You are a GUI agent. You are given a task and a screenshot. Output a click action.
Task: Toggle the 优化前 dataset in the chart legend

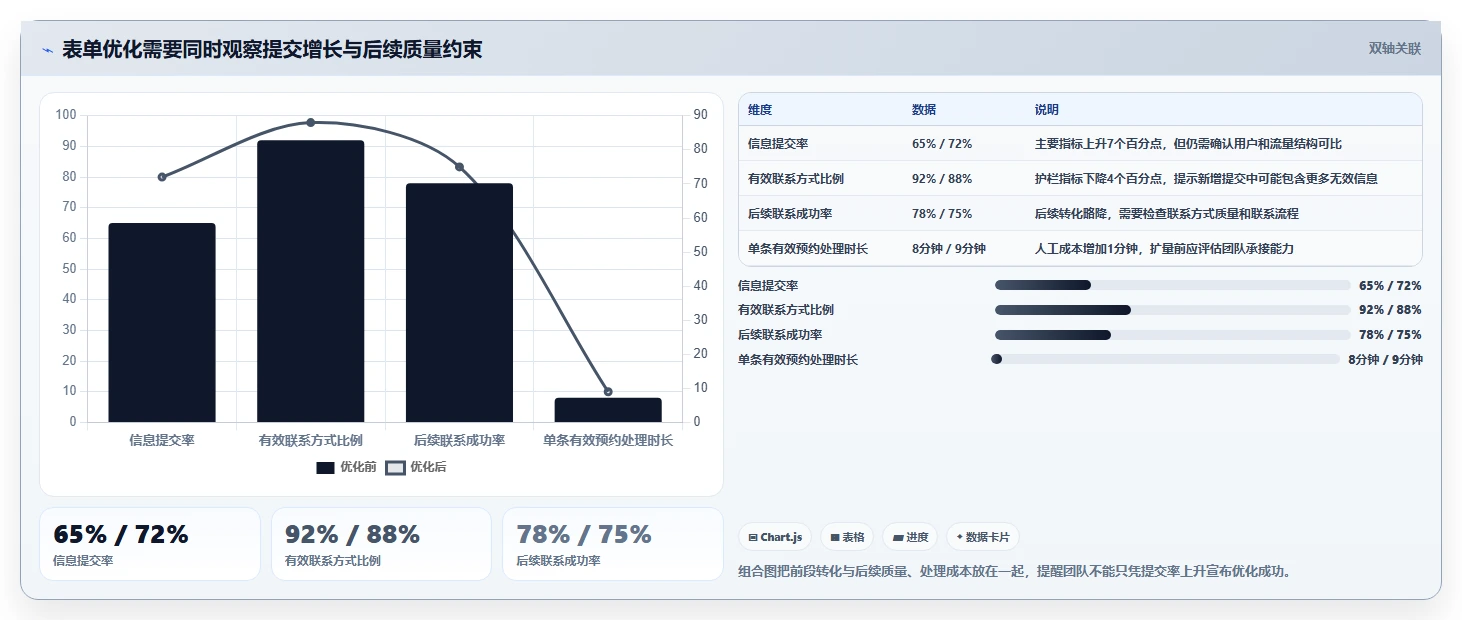346,467
